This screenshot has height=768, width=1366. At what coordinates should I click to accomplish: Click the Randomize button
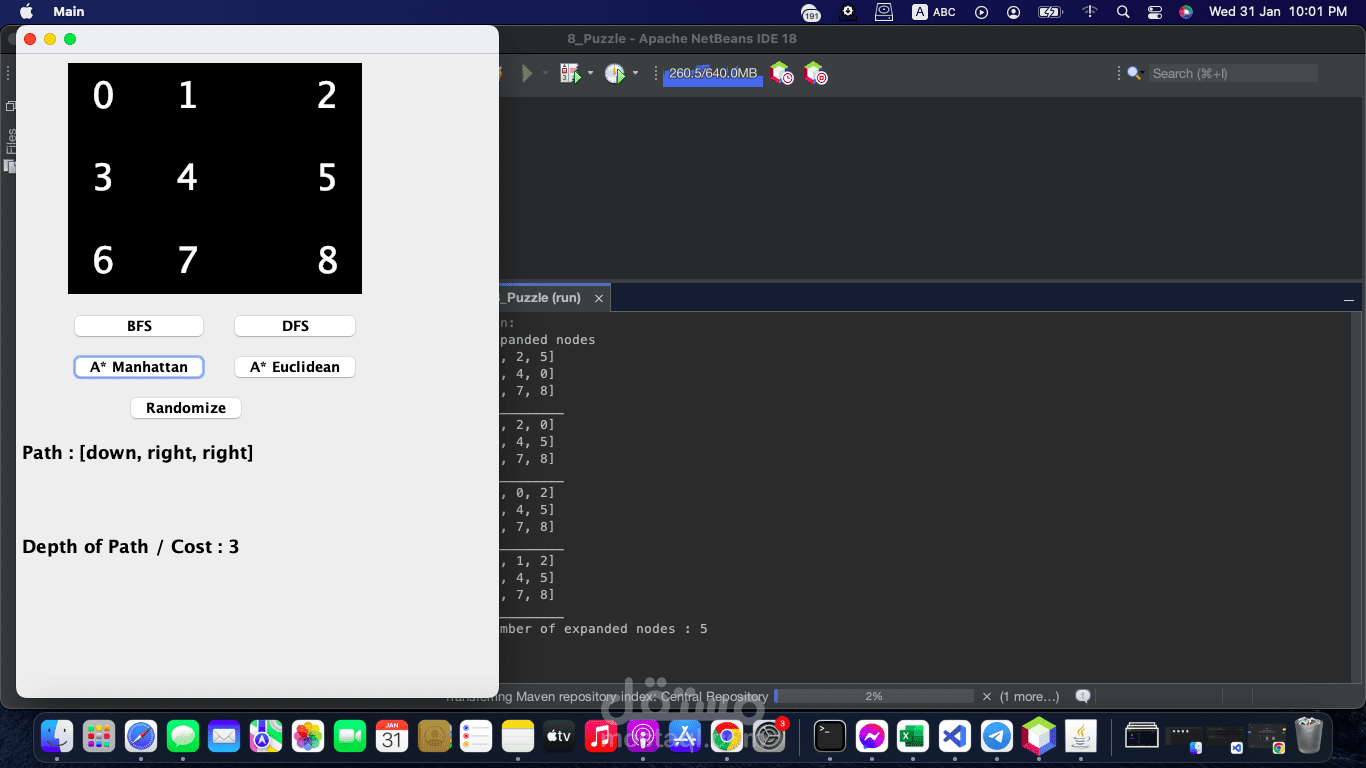(186, 408)
